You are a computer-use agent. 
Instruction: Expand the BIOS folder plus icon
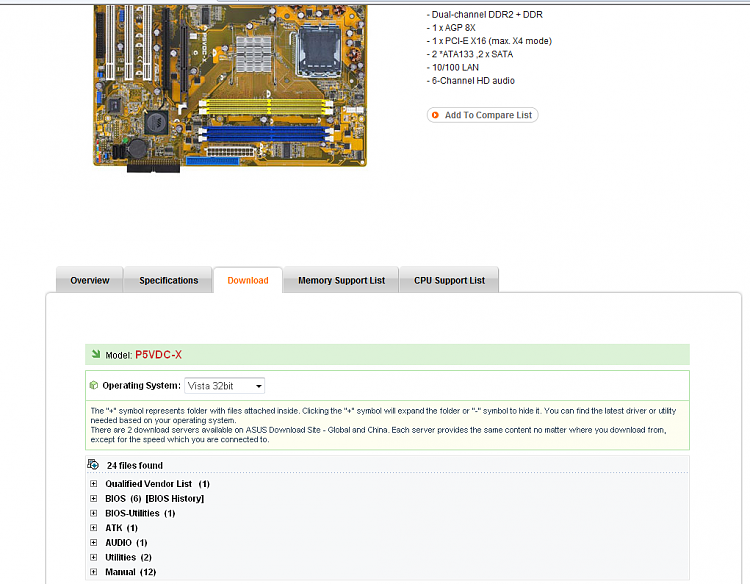[94, 498]
